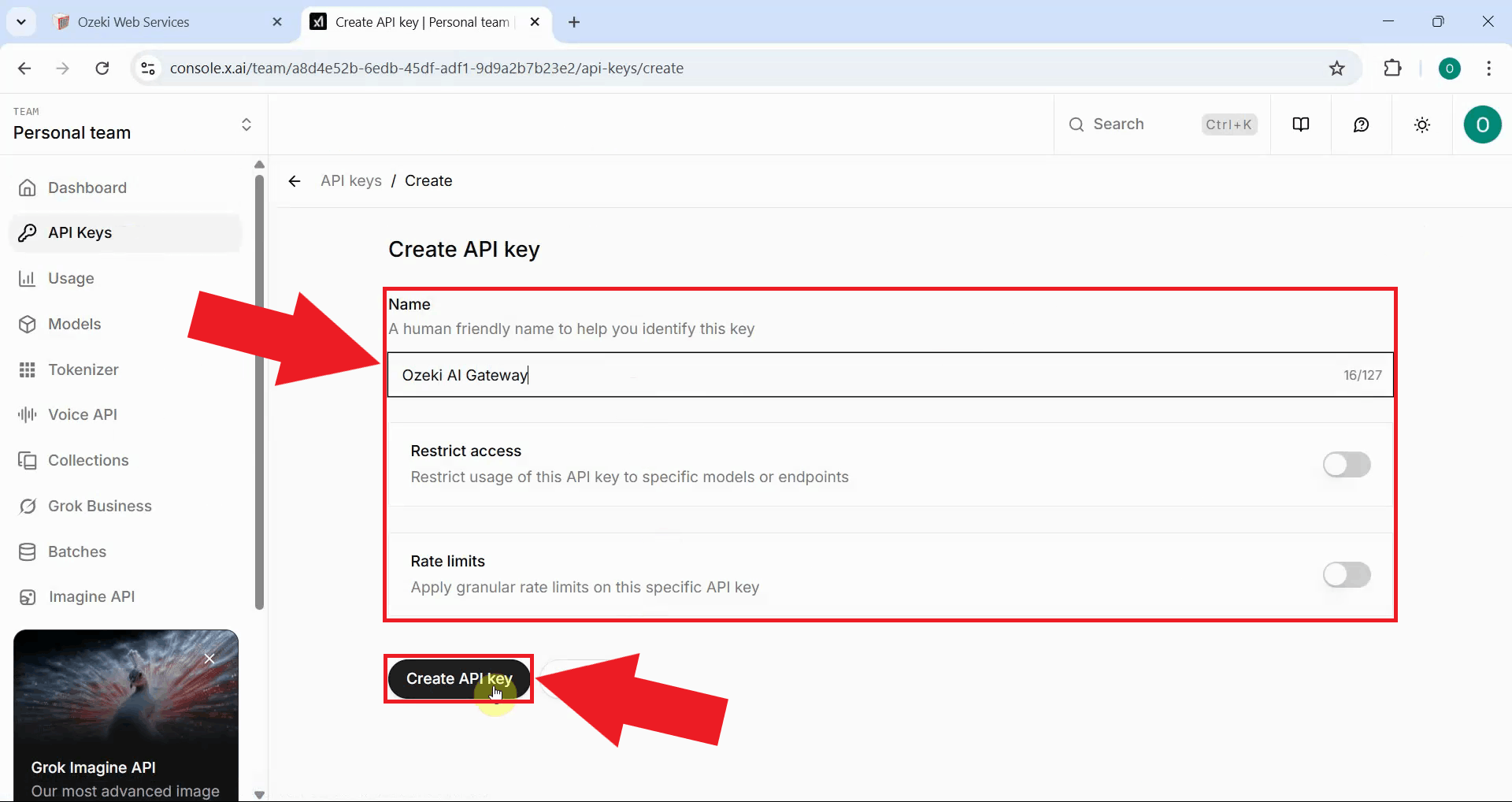Screen dimensions: 1512x802
Task: Navigate back via the API keys breadcrumb
Action: (350, 180)
